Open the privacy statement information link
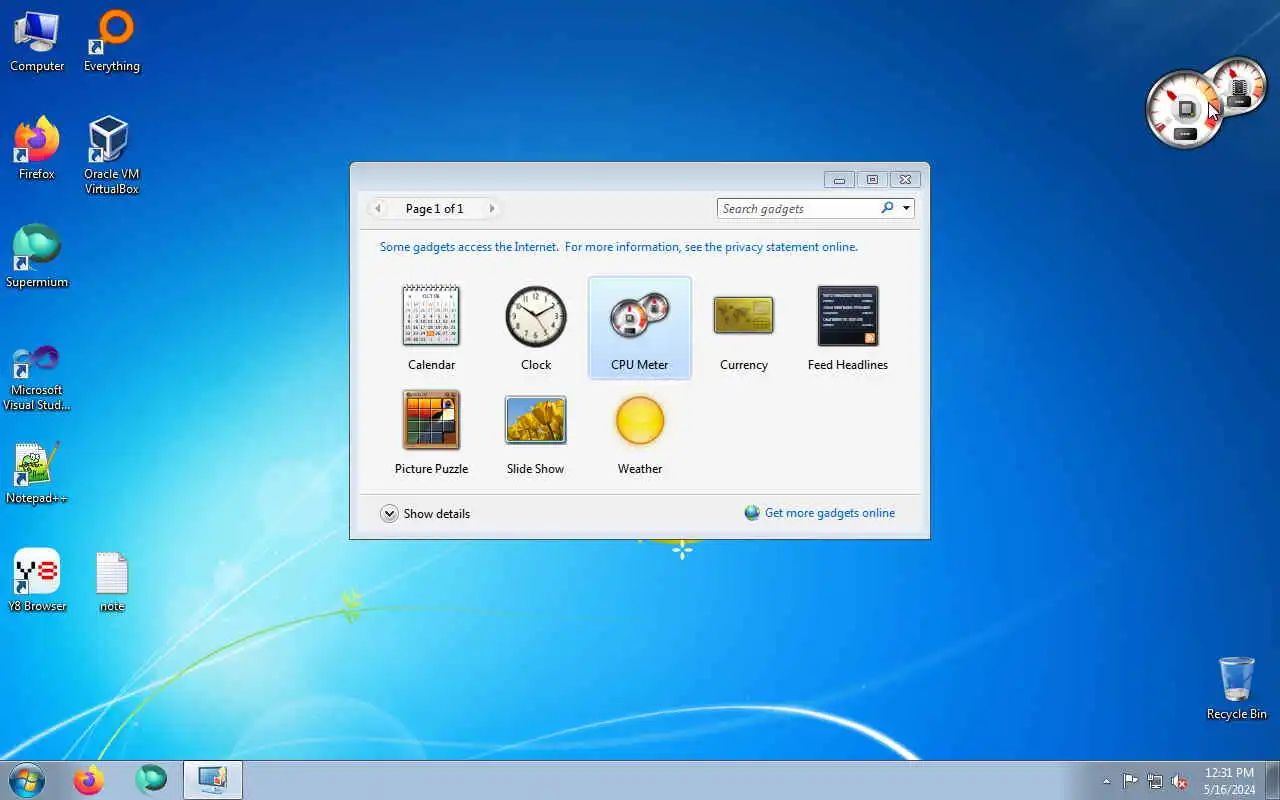This screenshot has height=800, width=1280. [x=619, y=247]
